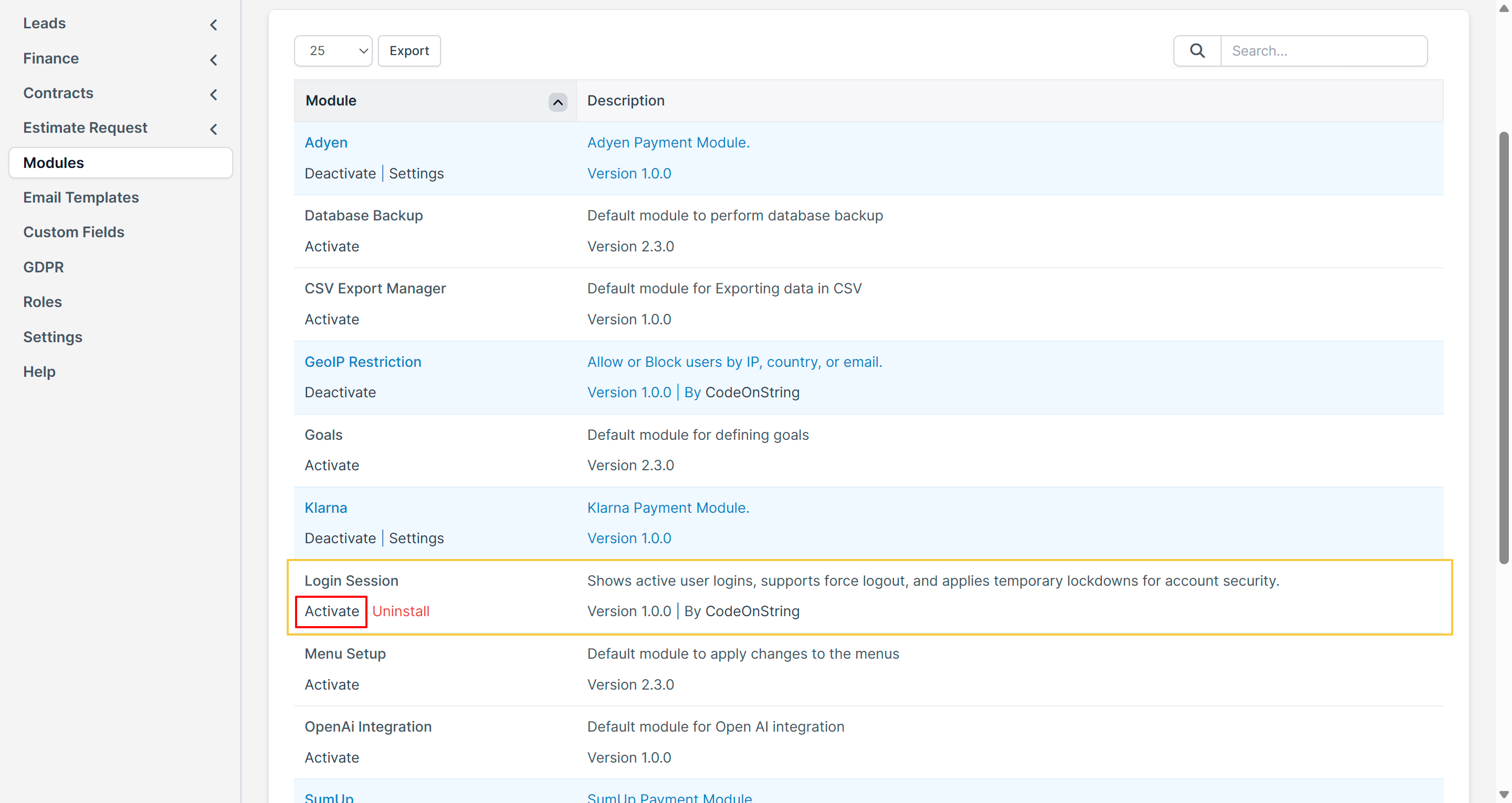Click the page vertical scrollbar
The image size is (1512, 803).
pos(1503,346)
